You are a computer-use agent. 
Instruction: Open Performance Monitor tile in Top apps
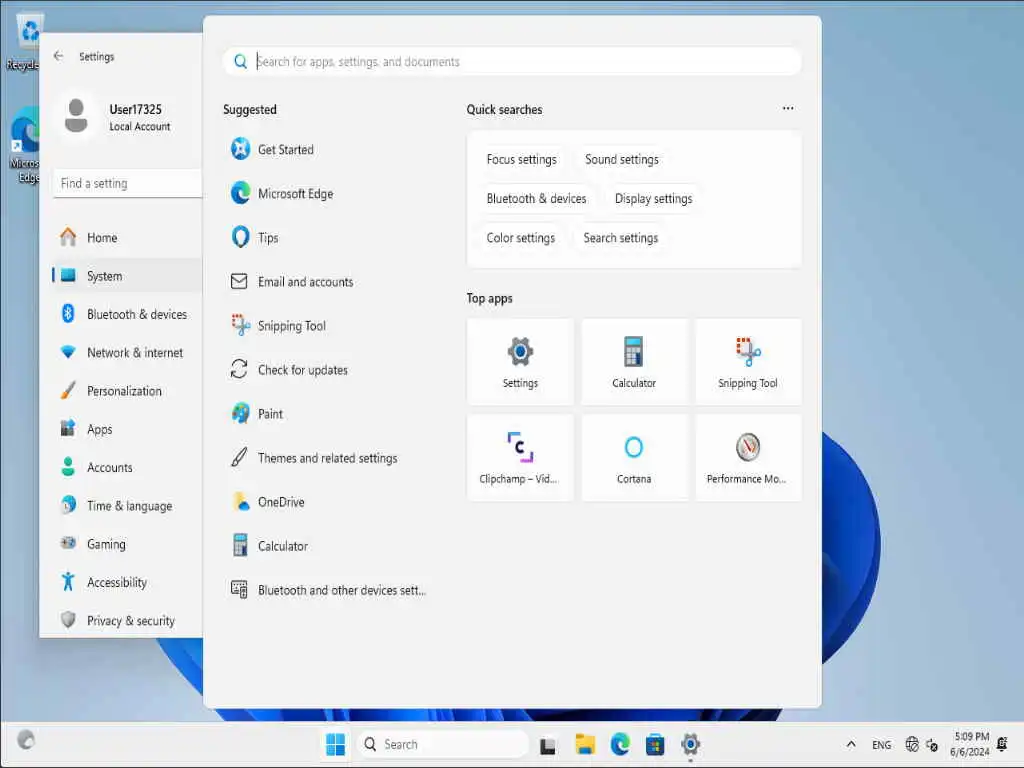click(748, 458)
